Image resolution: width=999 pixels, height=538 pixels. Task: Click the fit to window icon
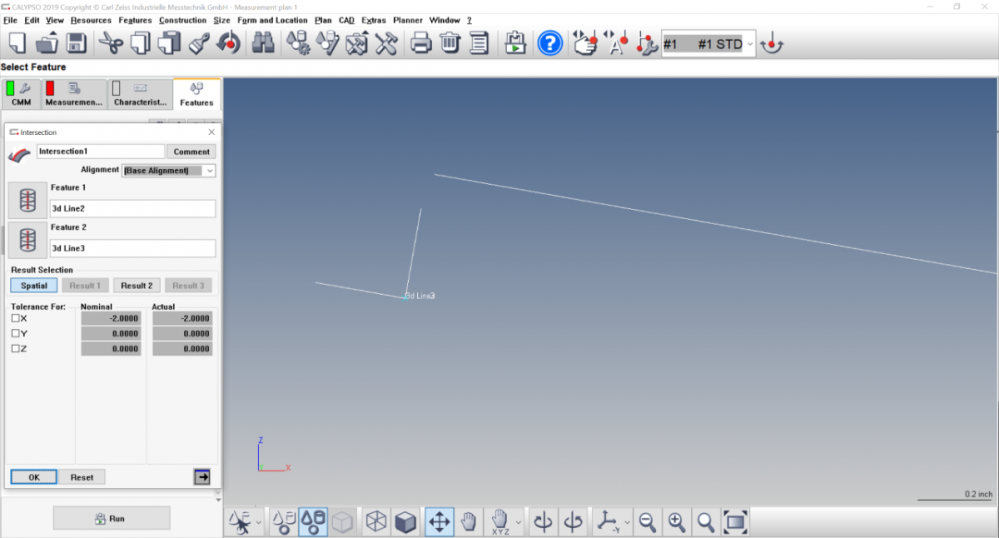click(735, 522)
